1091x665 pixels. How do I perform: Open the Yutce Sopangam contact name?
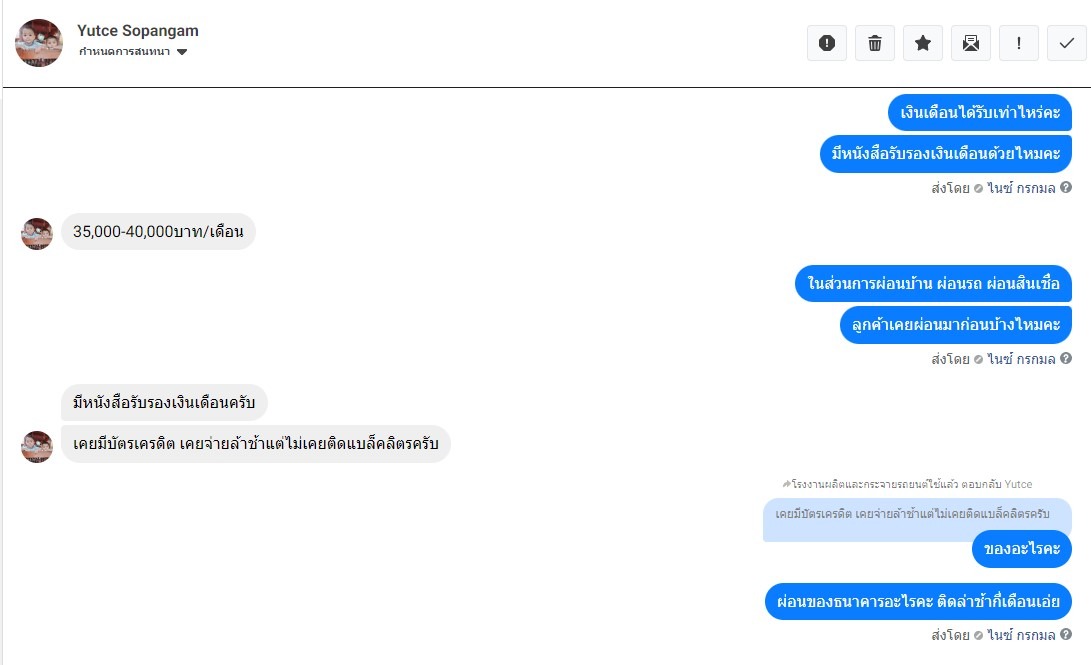(138, 31)
